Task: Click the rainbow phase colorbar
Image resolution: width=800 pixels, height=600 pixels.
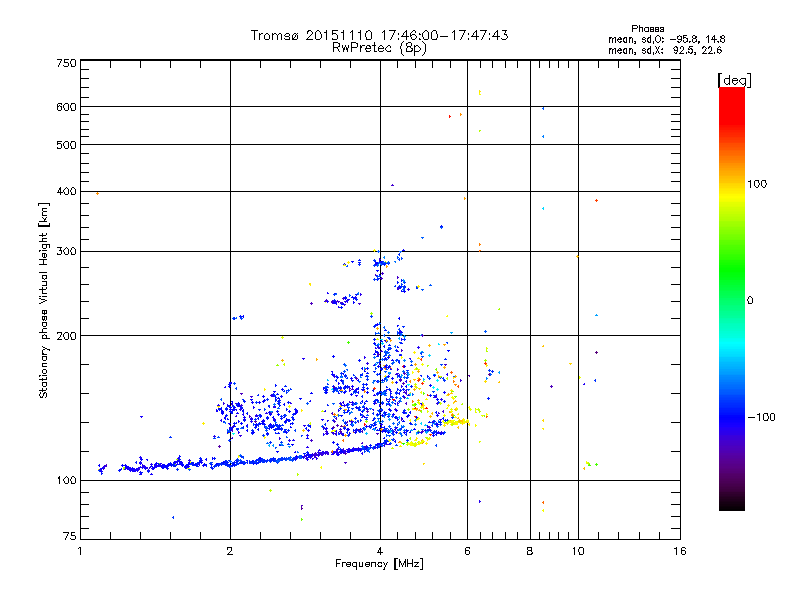Action: coord(732,298)
